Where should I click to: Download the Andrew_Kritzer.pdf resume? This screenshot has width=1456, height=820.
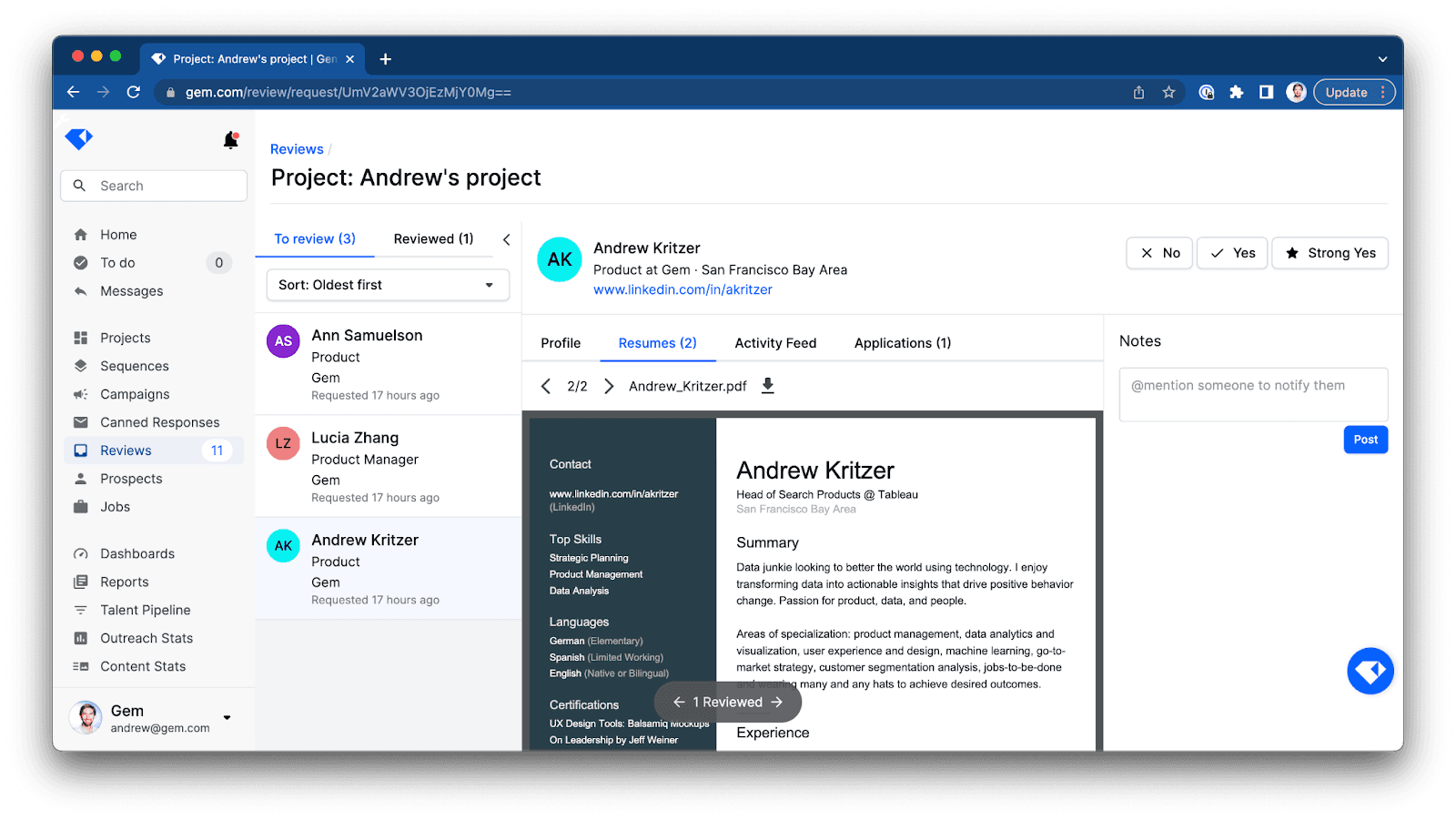tap(767, 385)
